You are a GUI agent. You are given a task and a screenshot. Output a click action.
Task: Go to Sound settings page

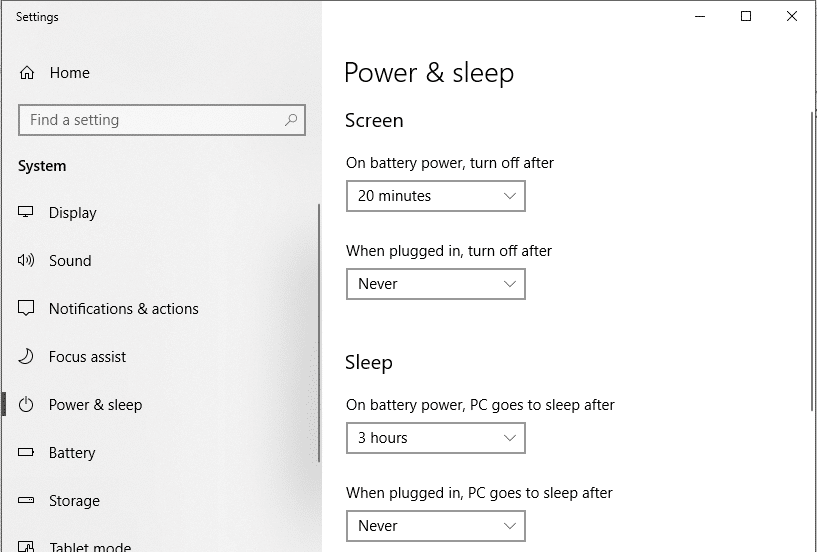[70, 261]
